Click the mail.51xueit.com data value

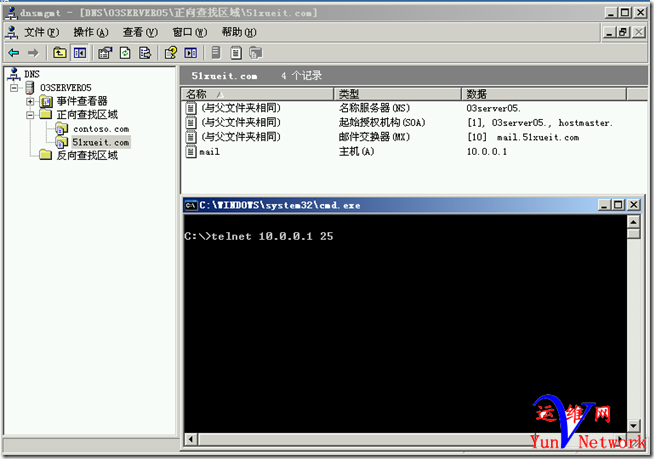(x=538, y=137)
